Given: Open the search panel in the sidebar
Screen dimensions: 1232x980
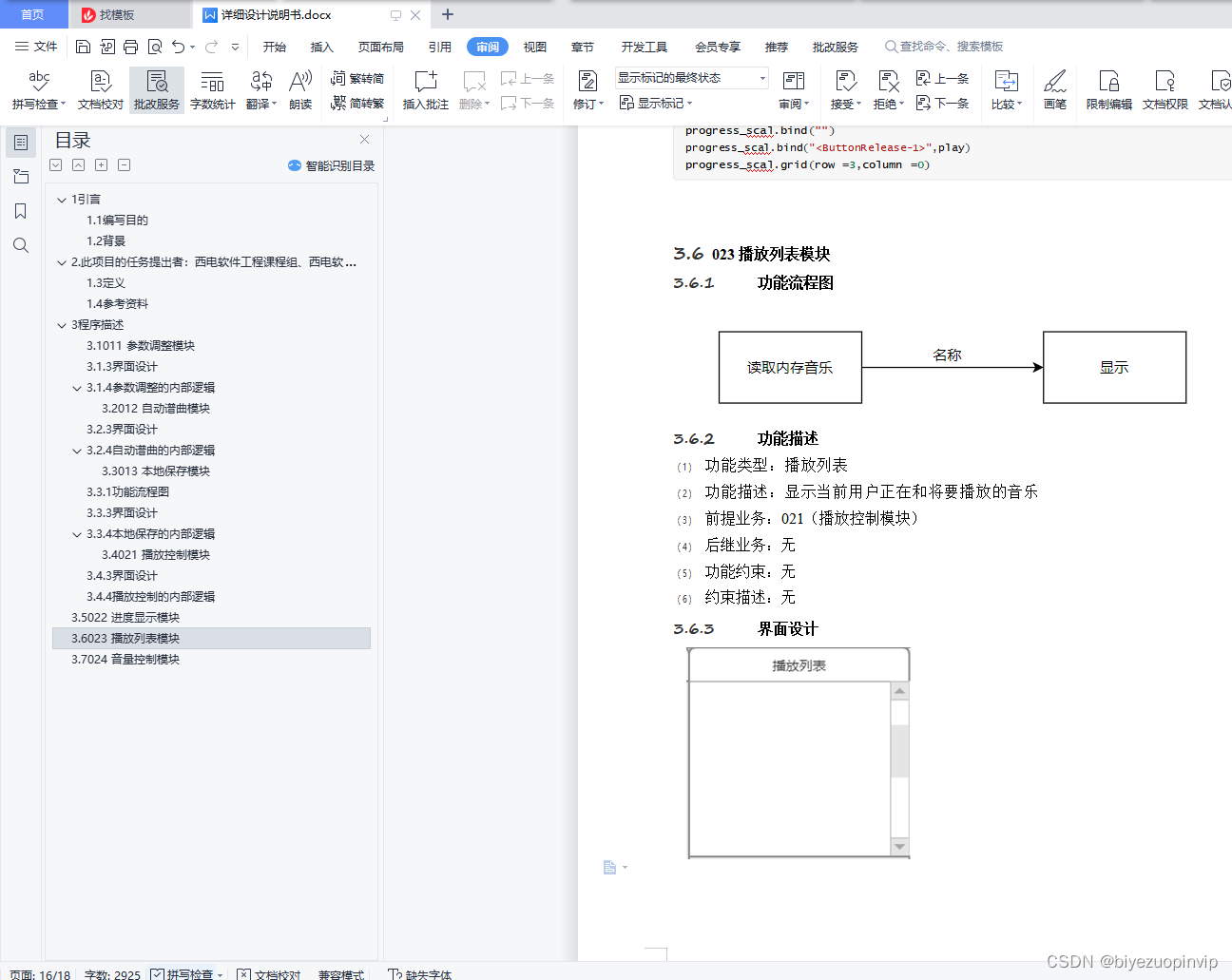Looking at the screenshot, I should [21, 245].
